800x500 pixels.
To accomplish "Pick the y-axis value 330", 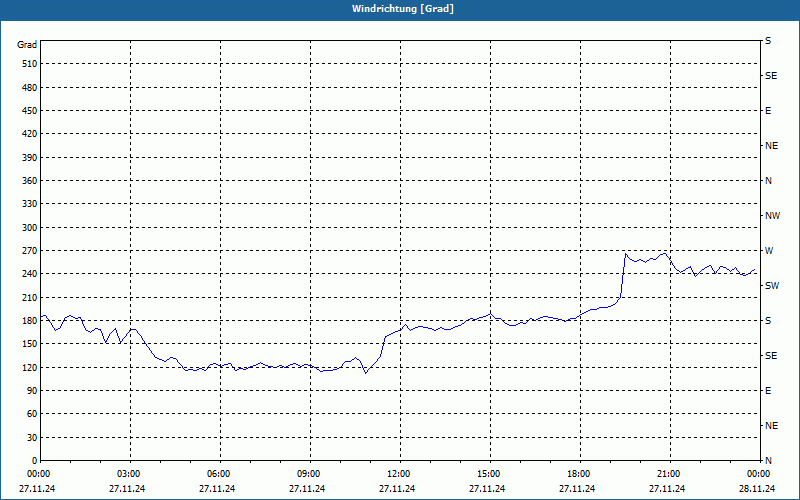I will 29,204.
